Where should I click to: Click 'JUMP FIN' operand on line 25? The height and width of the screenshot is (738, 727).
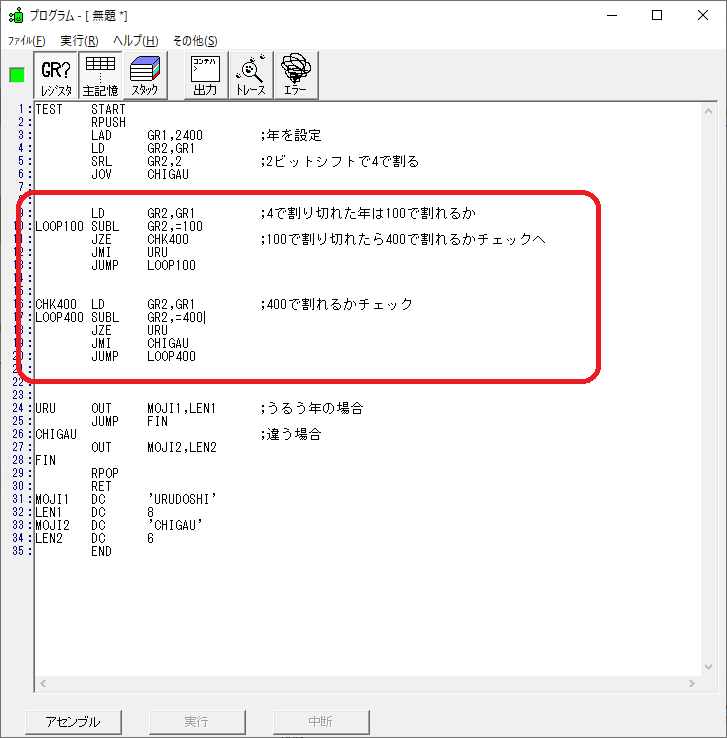tap(158, 421)
